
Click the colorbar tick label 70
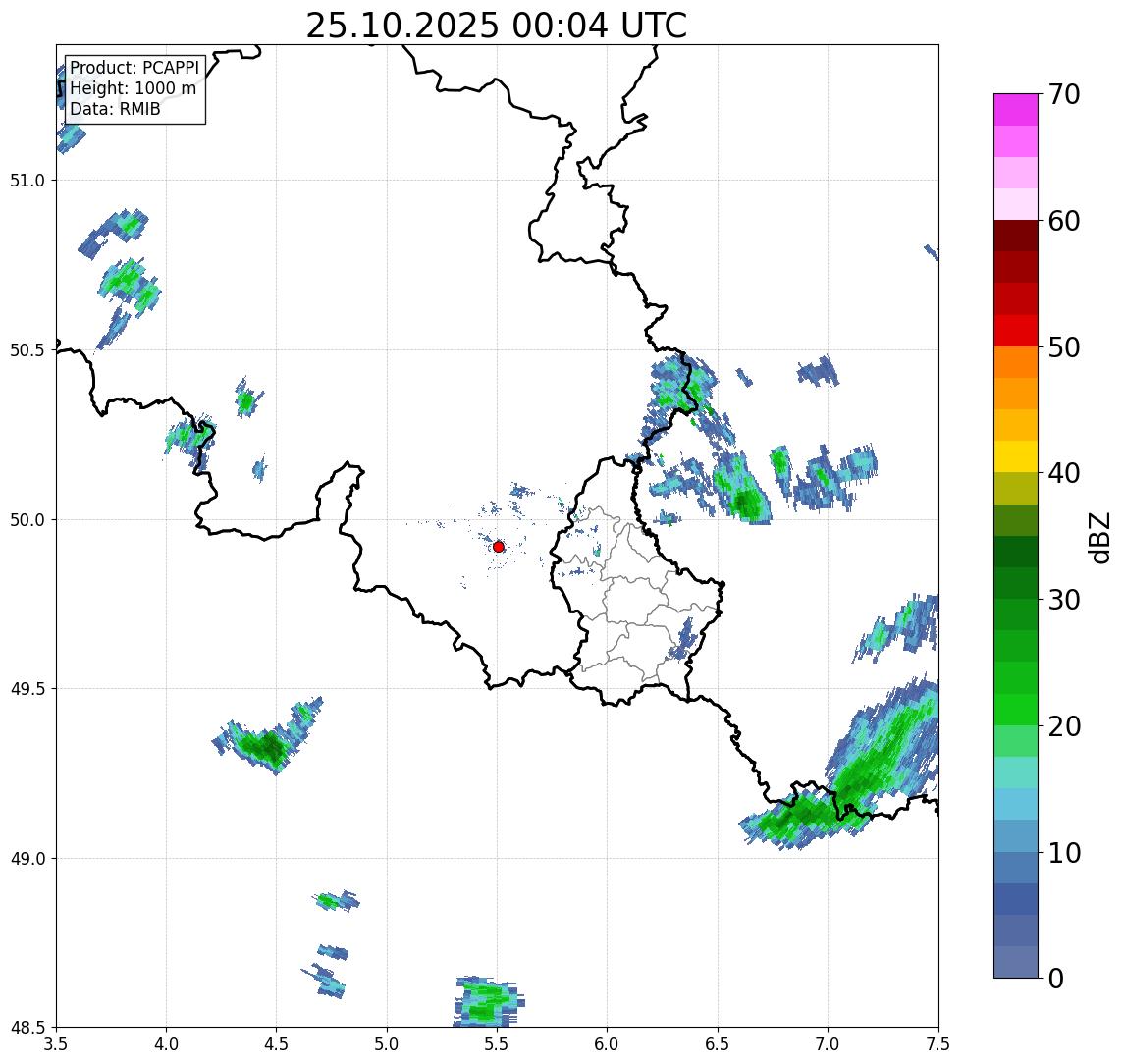pos(1064,94)
